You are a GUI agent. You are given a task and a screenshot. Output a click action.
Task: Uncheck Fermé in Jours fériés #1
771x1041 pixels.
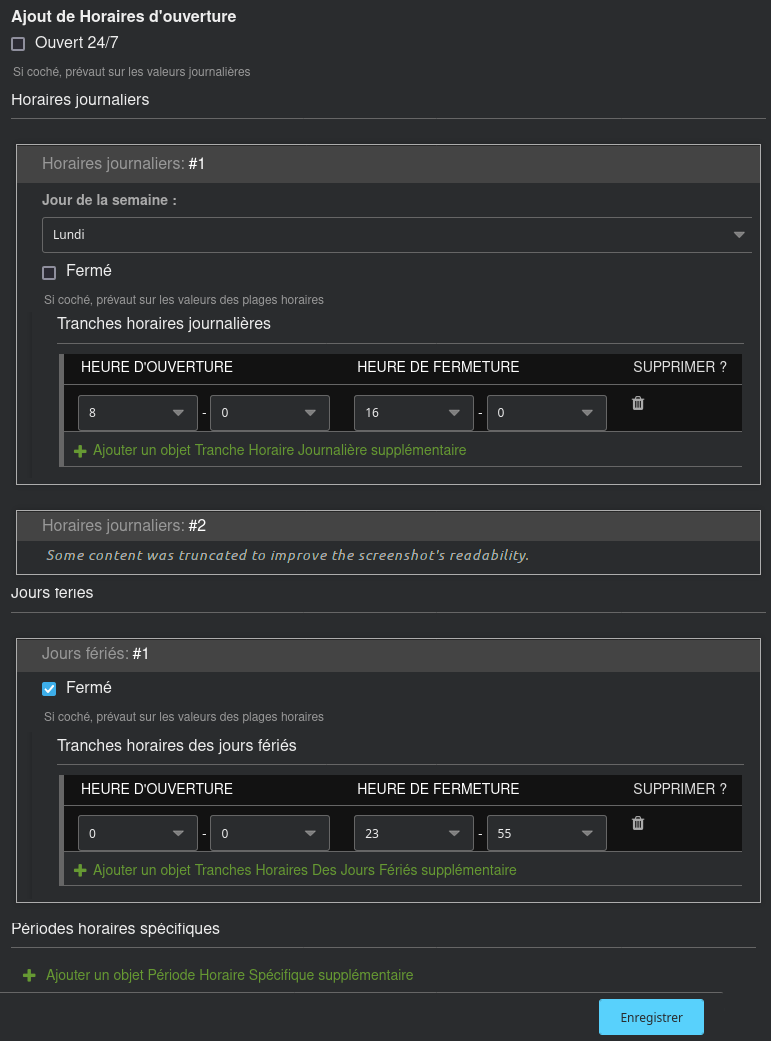tap(48, 689)
